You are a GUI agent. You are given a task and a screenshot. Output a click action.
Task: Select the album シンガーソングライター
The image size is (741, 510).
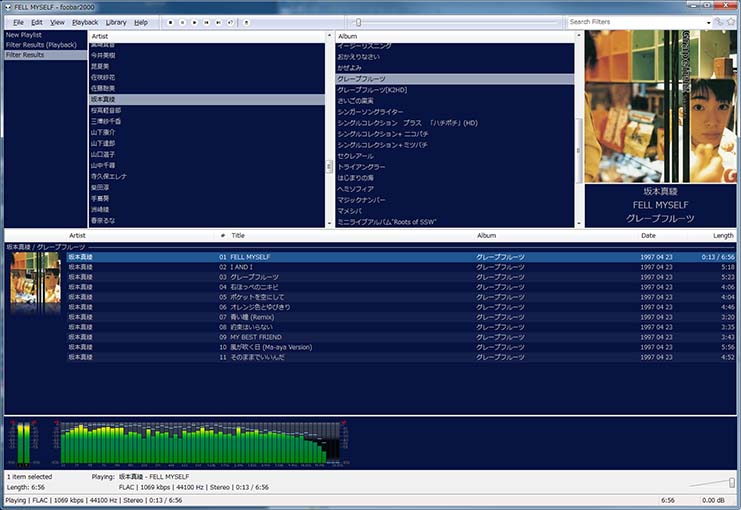coord(455,112)
